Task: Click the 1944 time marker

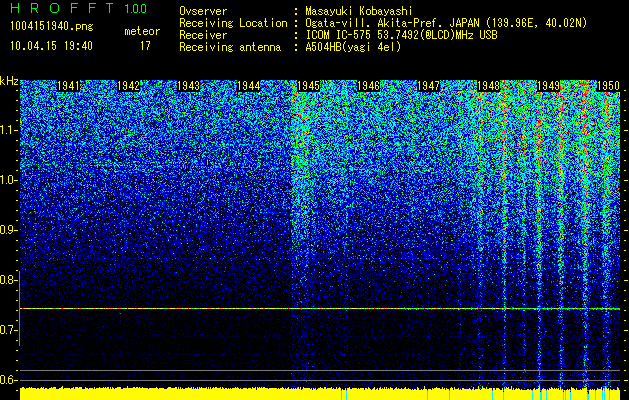Action: coord(249,86)
